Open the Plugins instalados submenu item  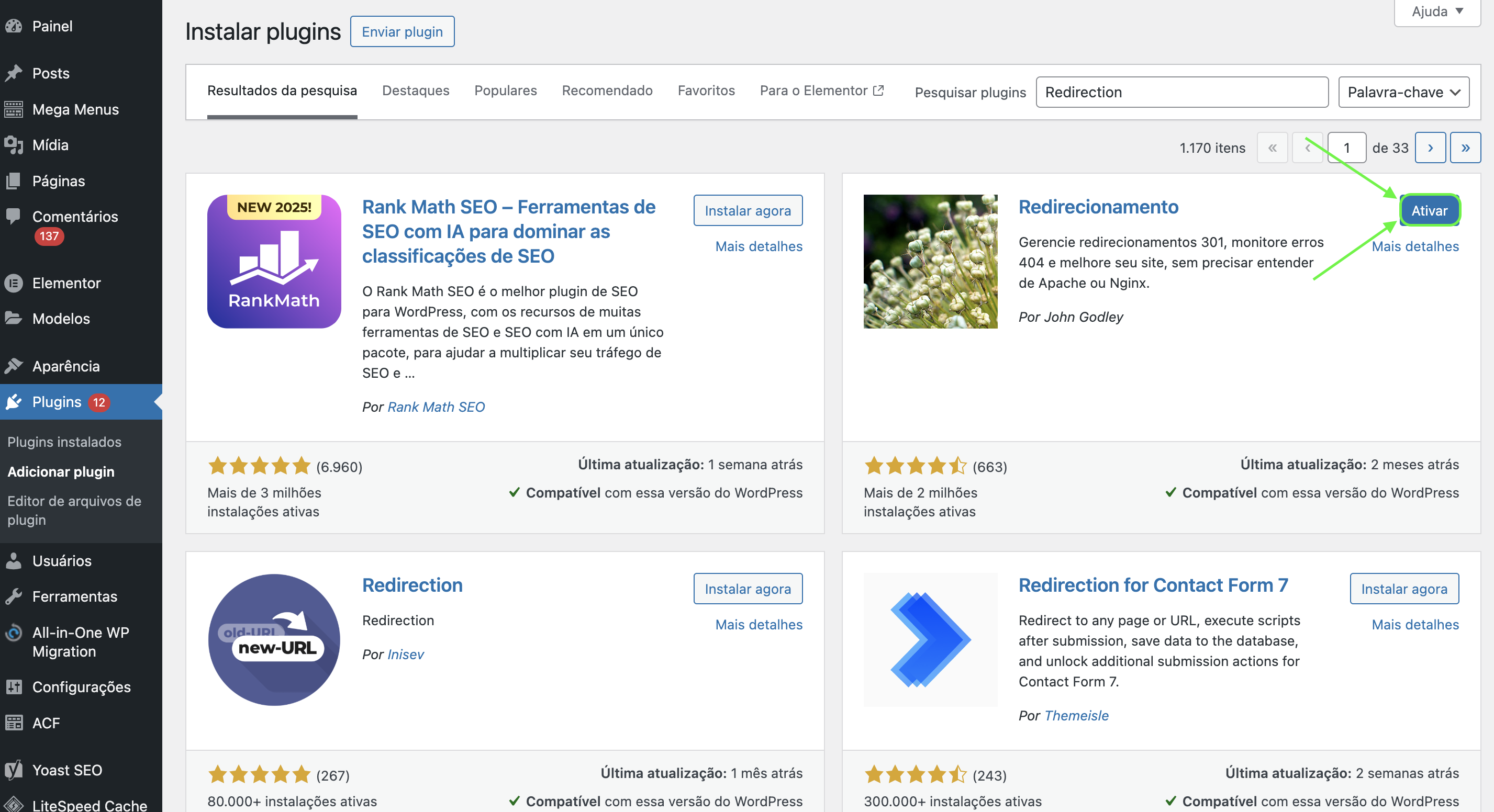click(x=64, y=442)
